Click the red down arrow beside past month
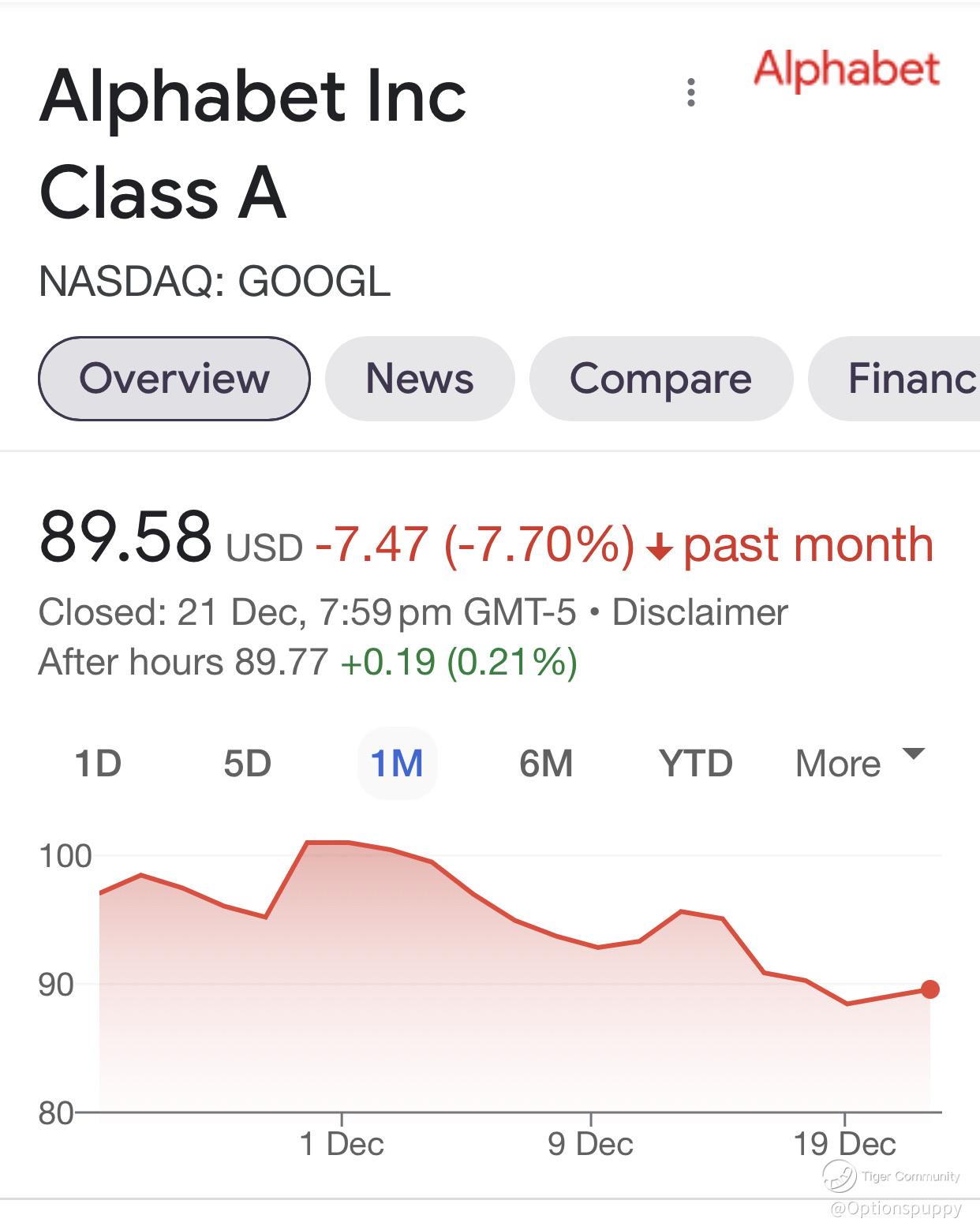 [x=659, y=547]
